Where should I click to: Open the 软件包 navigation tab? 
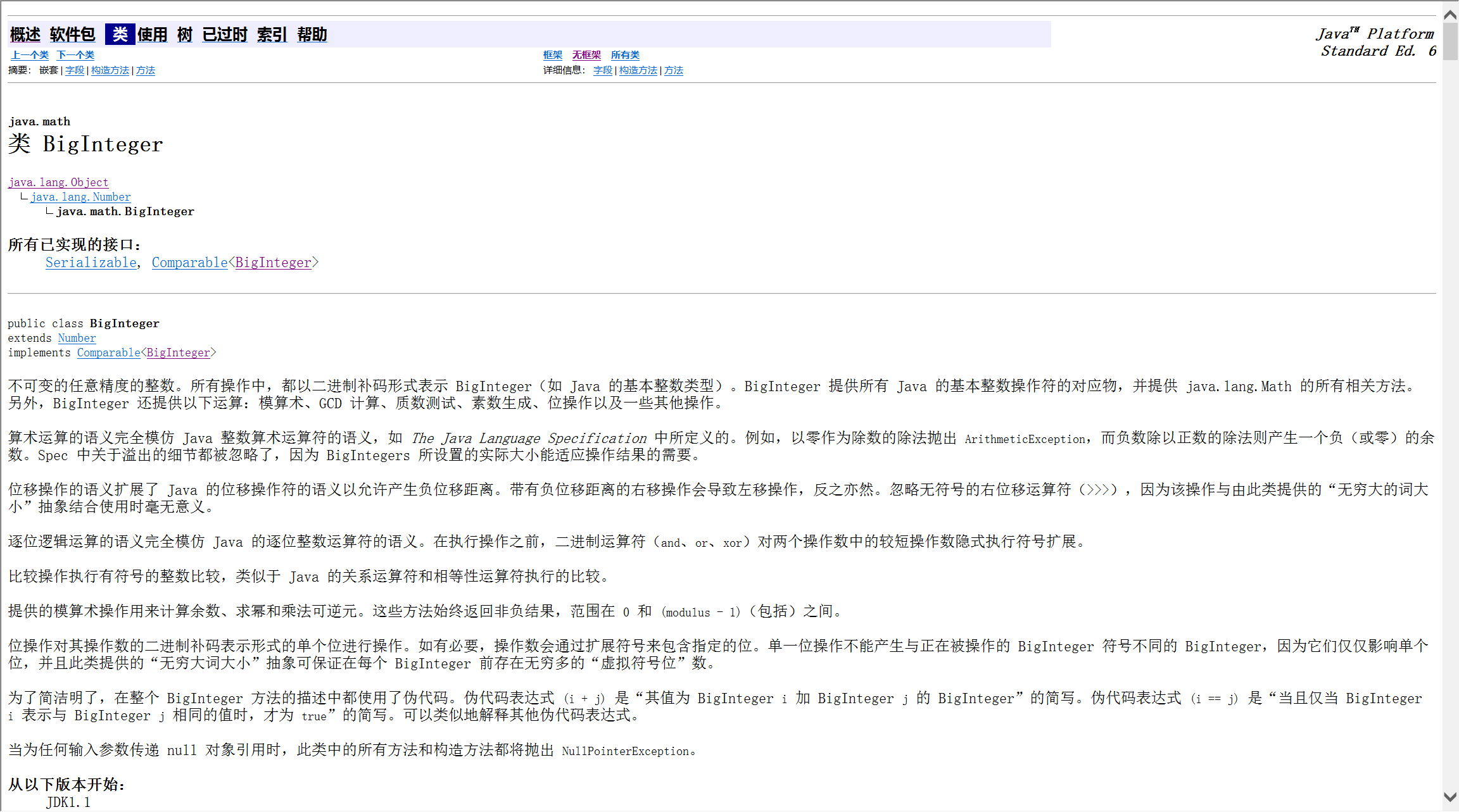point(72,35)
